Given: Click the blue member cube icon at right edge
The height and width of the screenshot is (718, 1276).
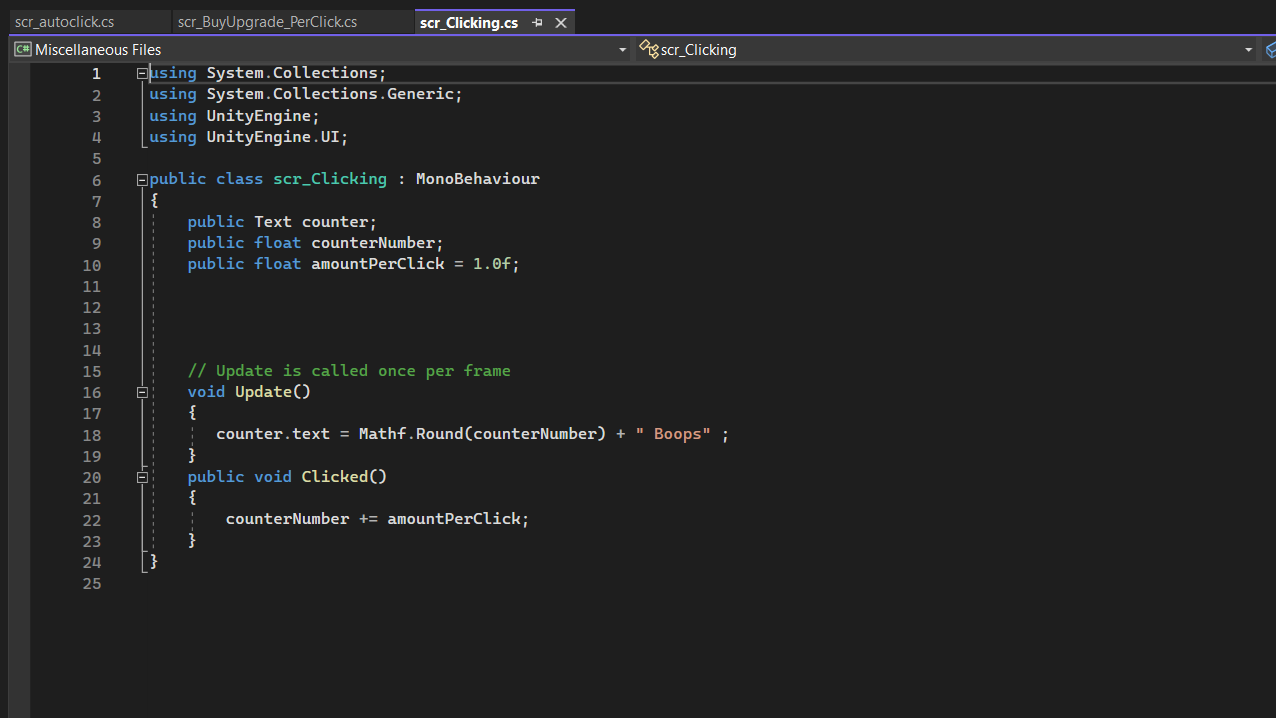Looking at the screenshot, I should 1270,49.
